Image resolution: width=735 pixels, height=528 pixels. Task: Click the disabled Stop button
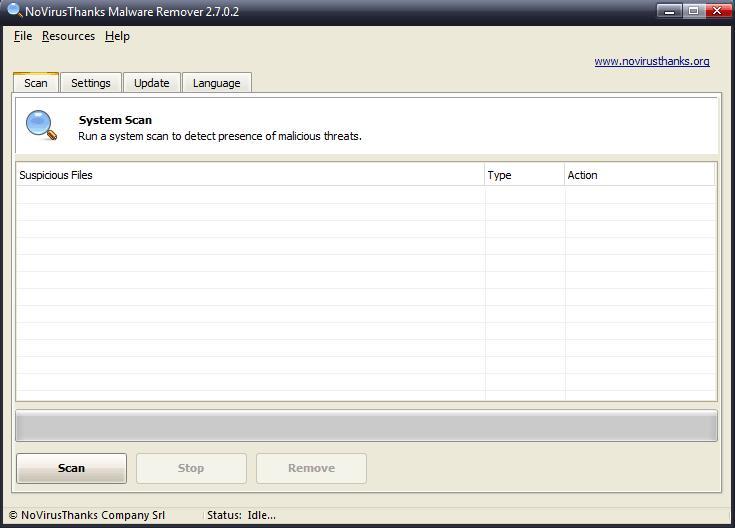click(x=191, y=468)
